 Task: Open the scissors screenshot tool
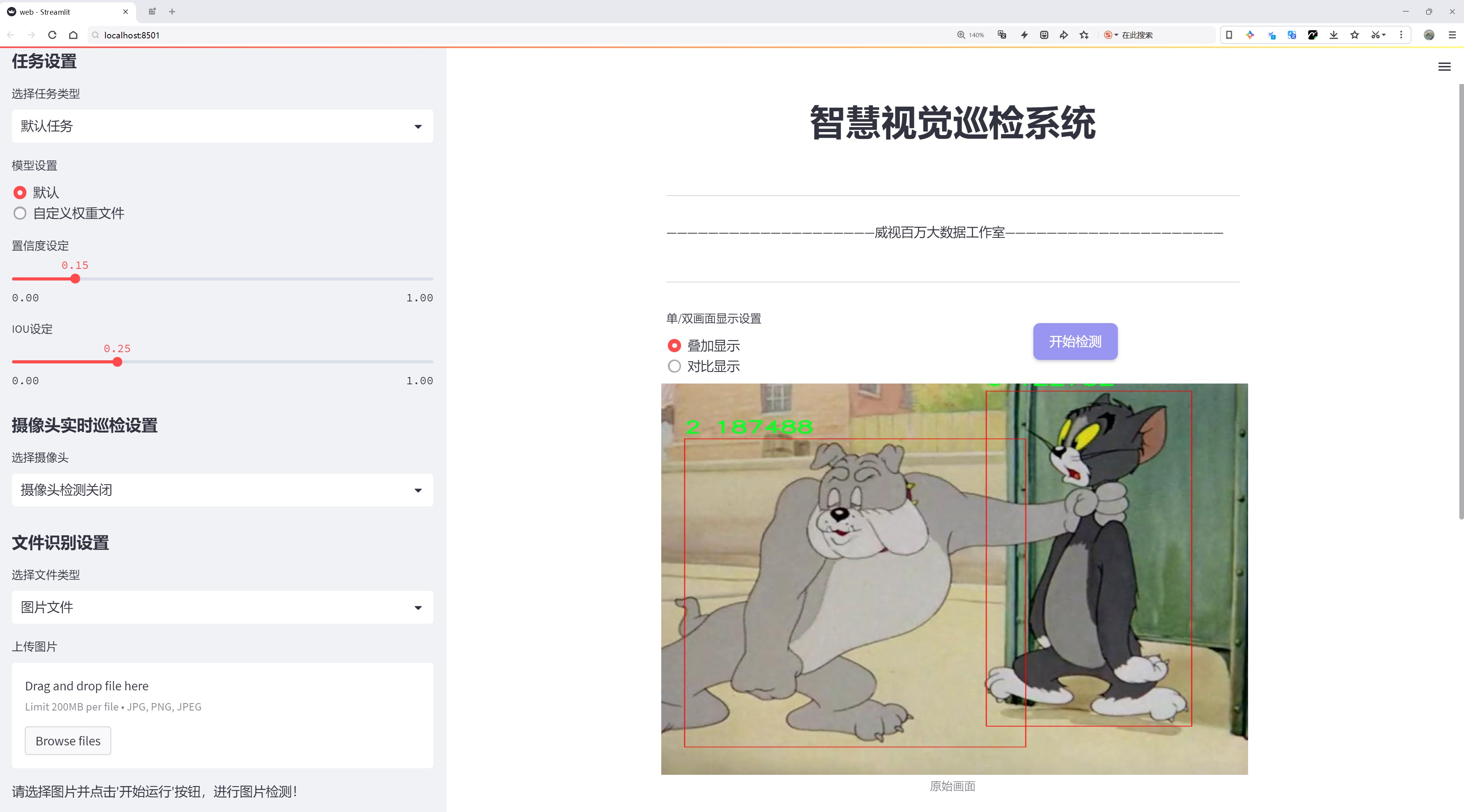tap(1375, 35)
